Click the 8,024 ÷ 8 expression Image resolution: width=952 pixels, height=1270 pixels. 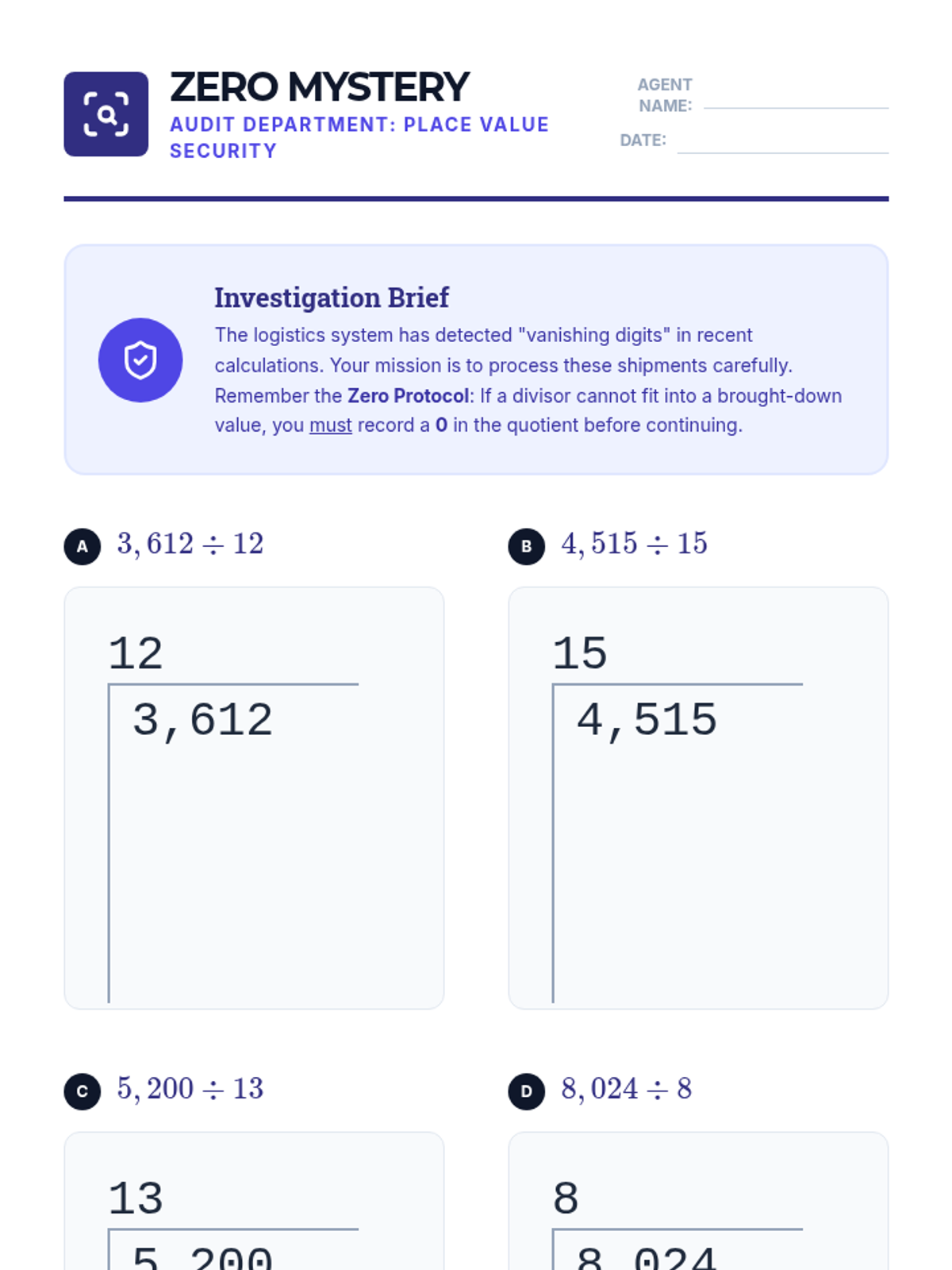pyautogui.click(x=625, y=1089)
